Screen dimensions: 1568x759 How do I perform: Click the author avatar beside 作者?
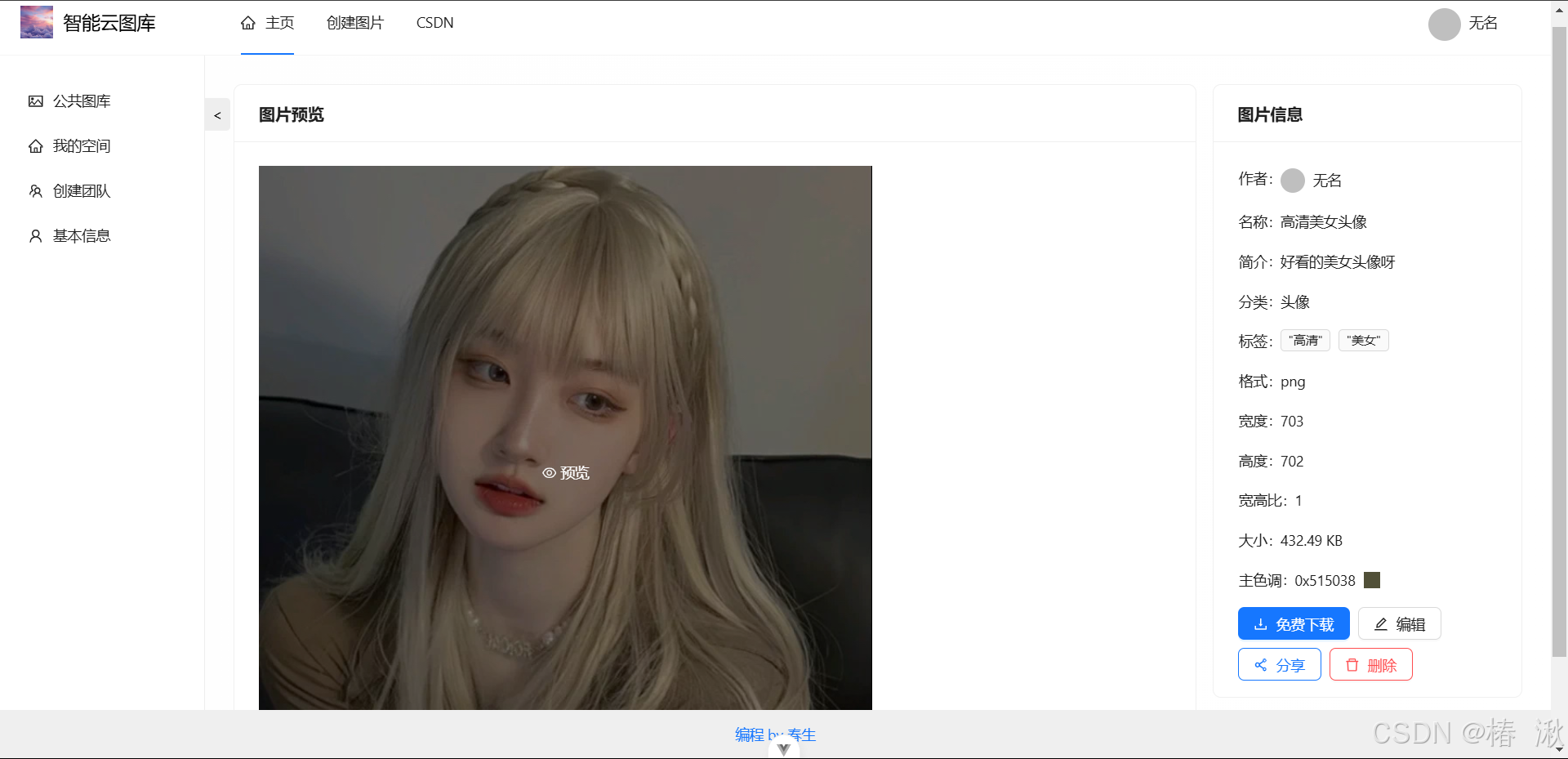click(x=1293, y=181)
